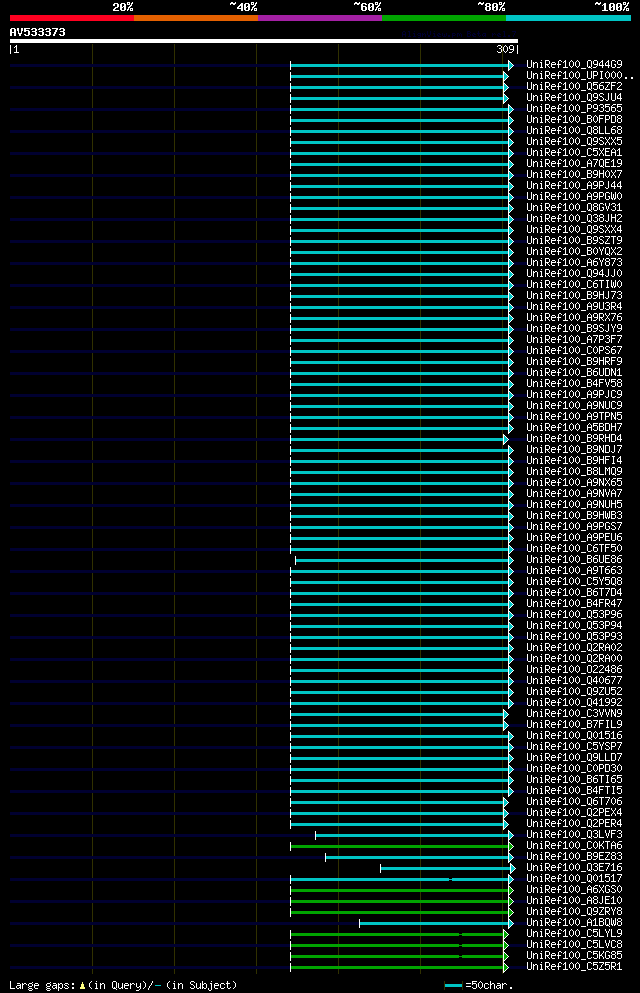
Task: Click the white query sequence bar
Action: (264, 41)
